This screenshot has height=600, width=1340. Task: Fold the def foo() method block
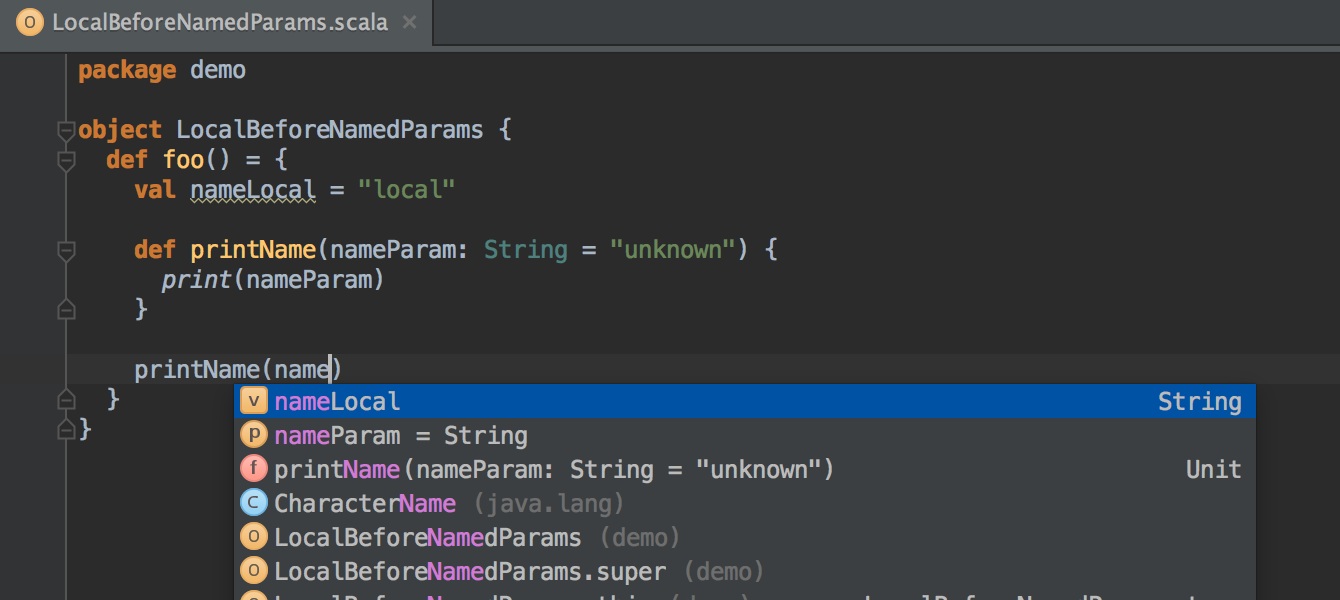(x=66, y=160)
